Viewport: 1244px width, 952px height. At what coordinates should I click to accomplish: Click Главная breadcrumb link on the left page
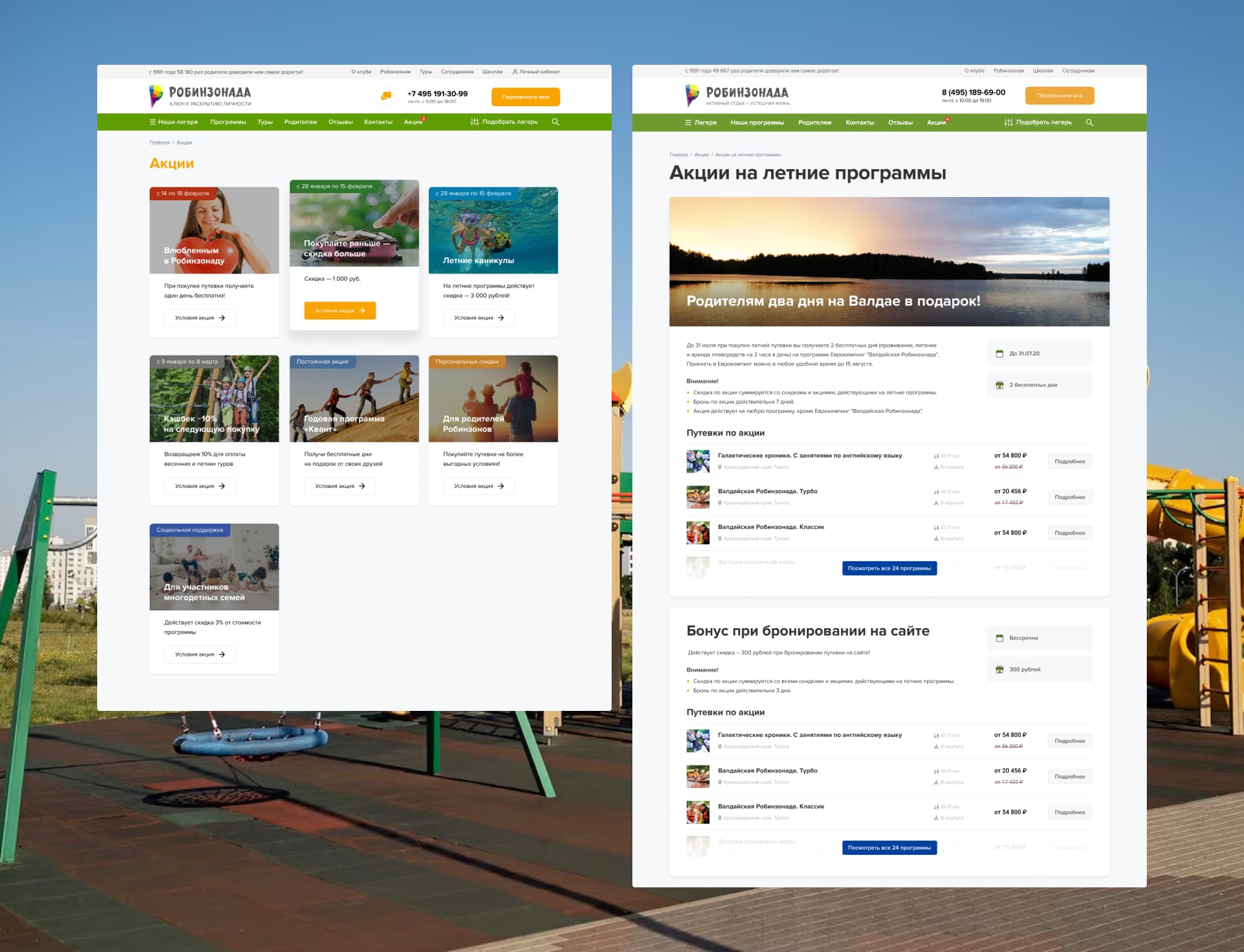[159, 143]
